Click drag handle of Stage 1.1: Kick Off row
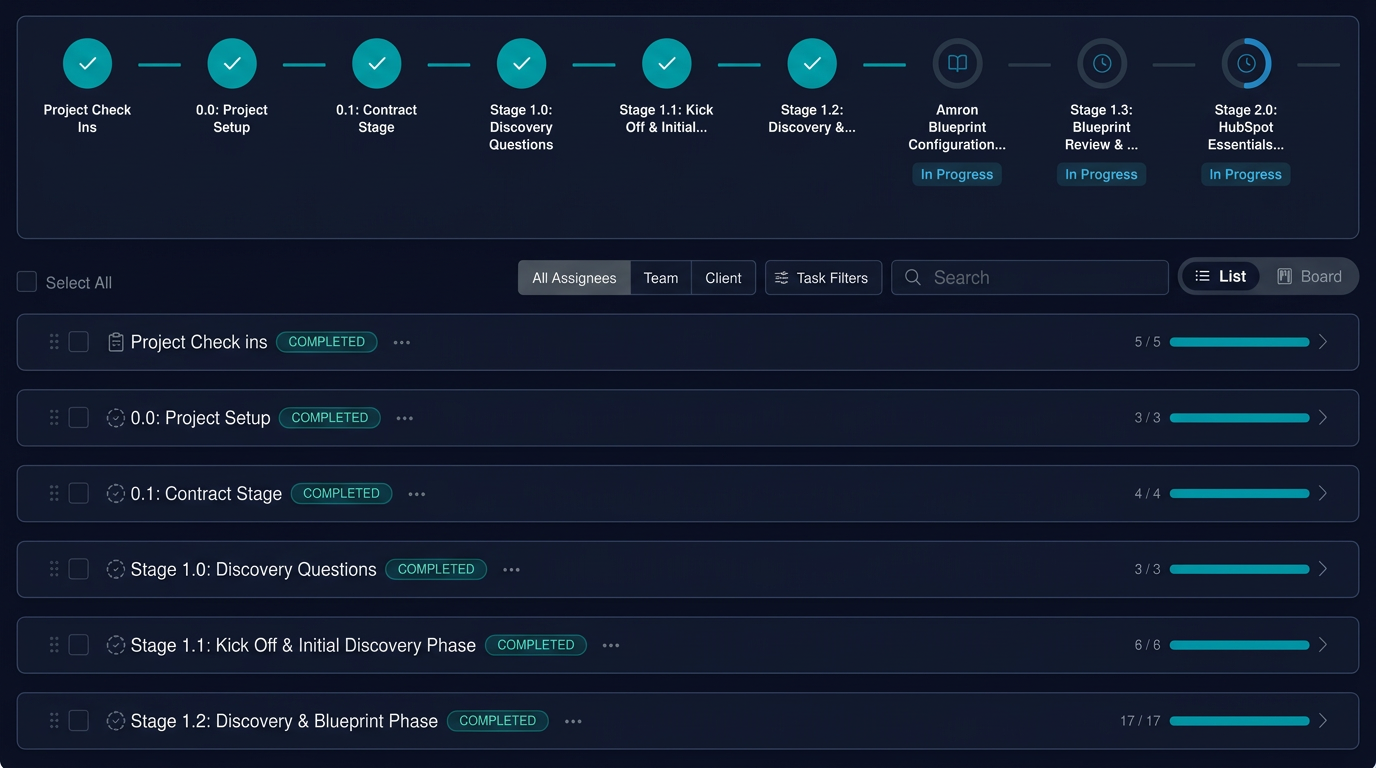Viewport: 1376px width, 768px height. point(54,645)
